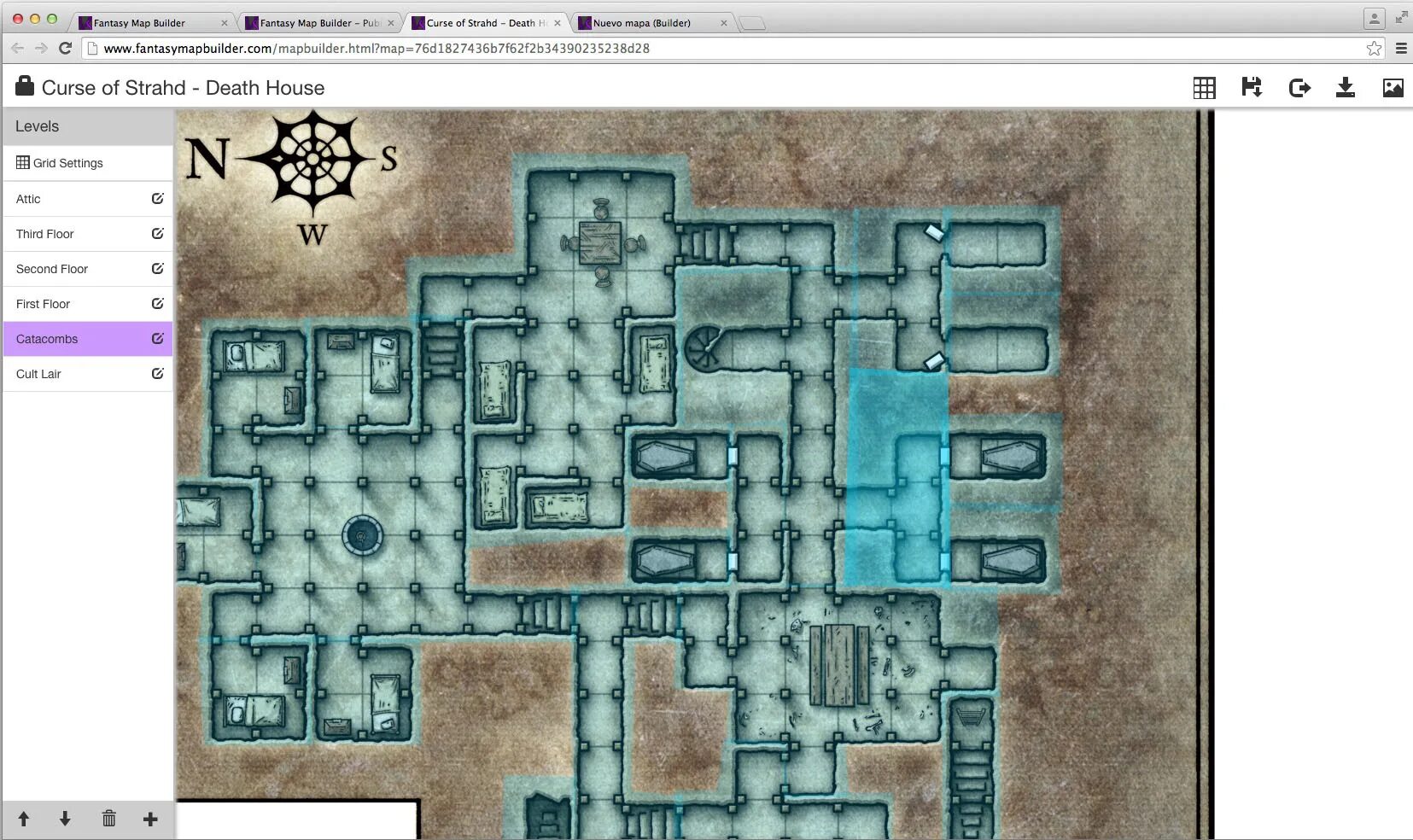
Task: Click the Chrome user profile button
Action: [x=1374, y=18]
